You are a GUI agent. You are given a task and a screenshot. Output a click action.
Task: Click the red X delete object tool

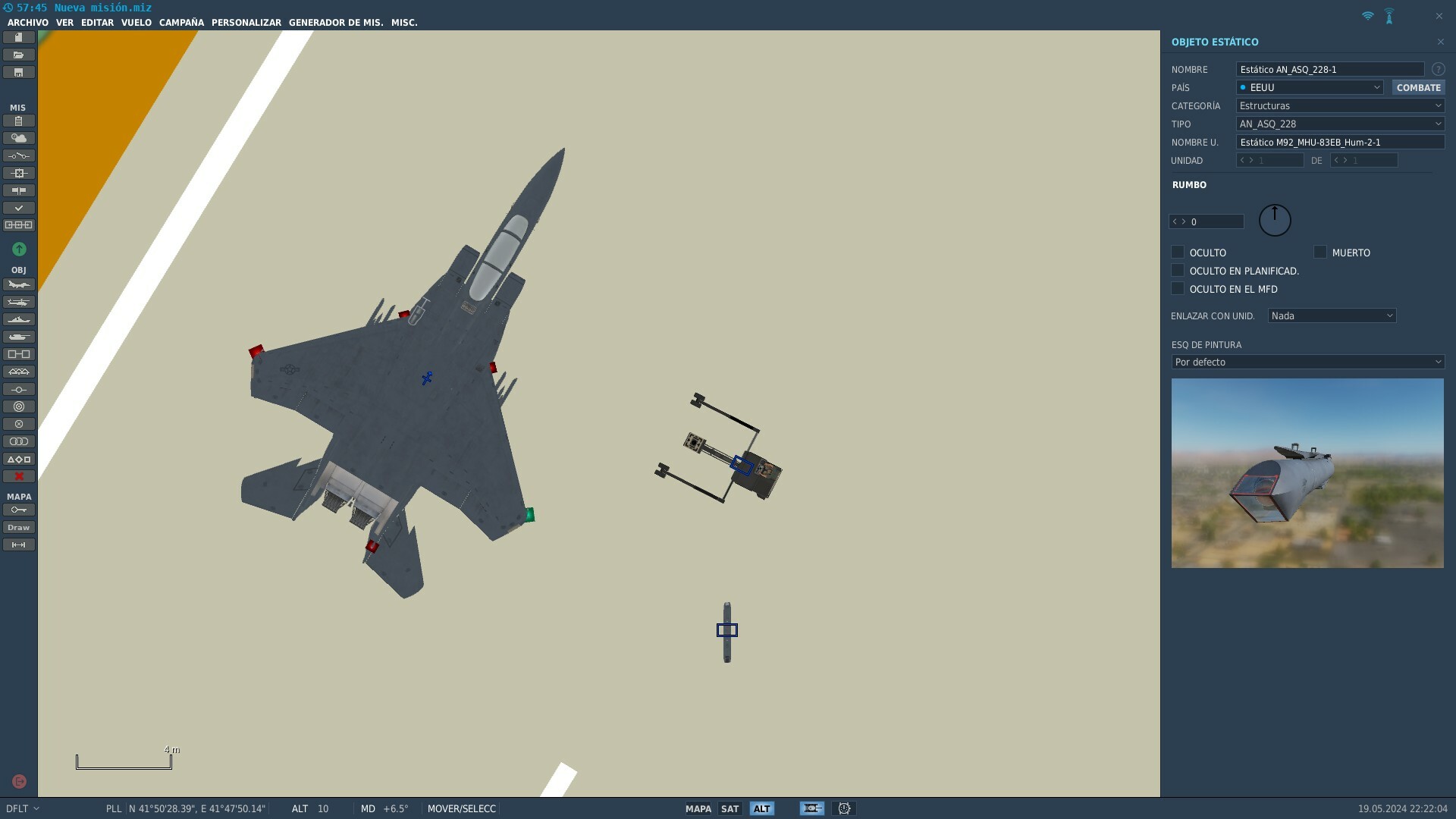pos(18,476)
